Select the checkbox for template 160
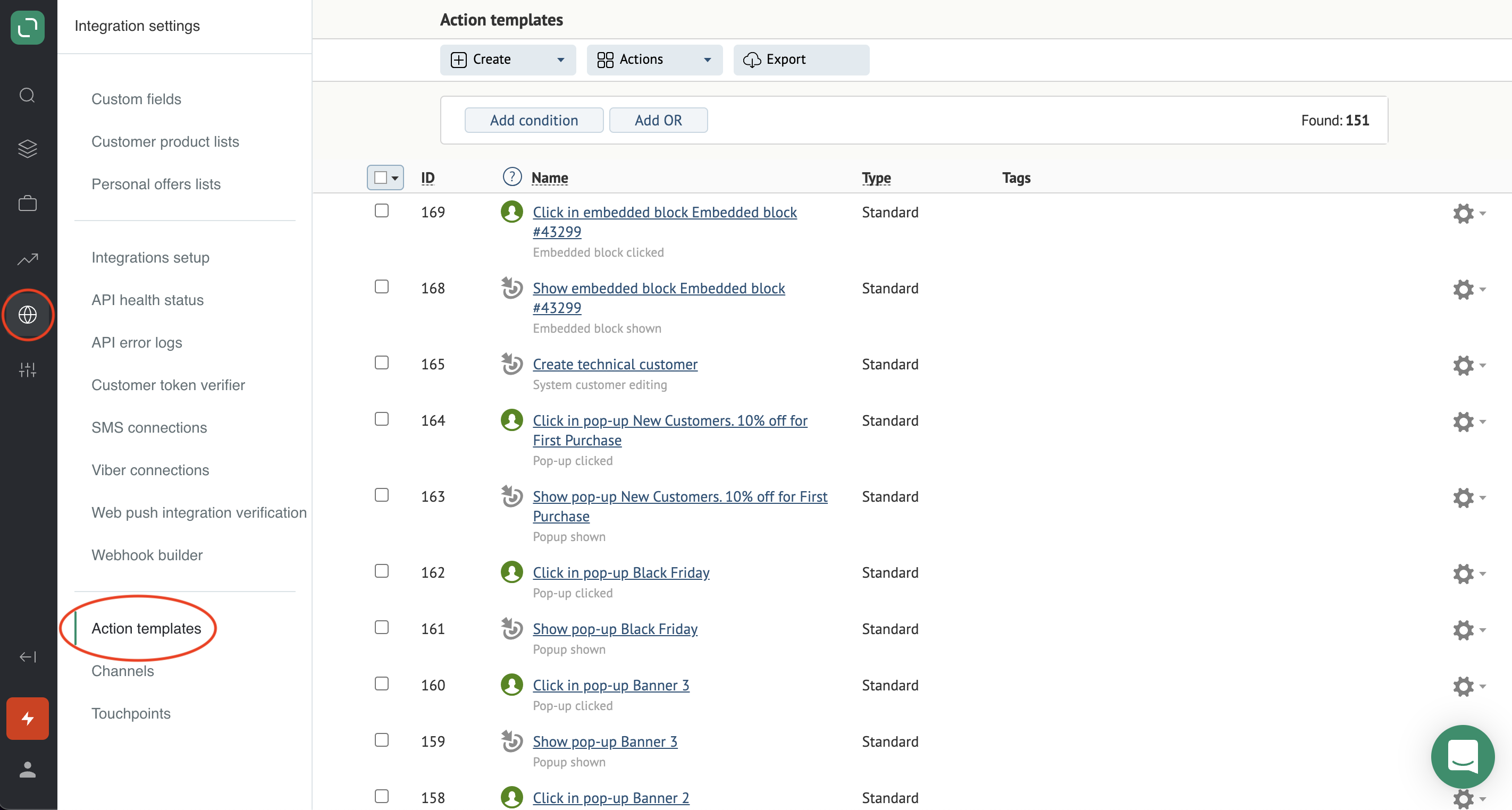 pos(382,684)
